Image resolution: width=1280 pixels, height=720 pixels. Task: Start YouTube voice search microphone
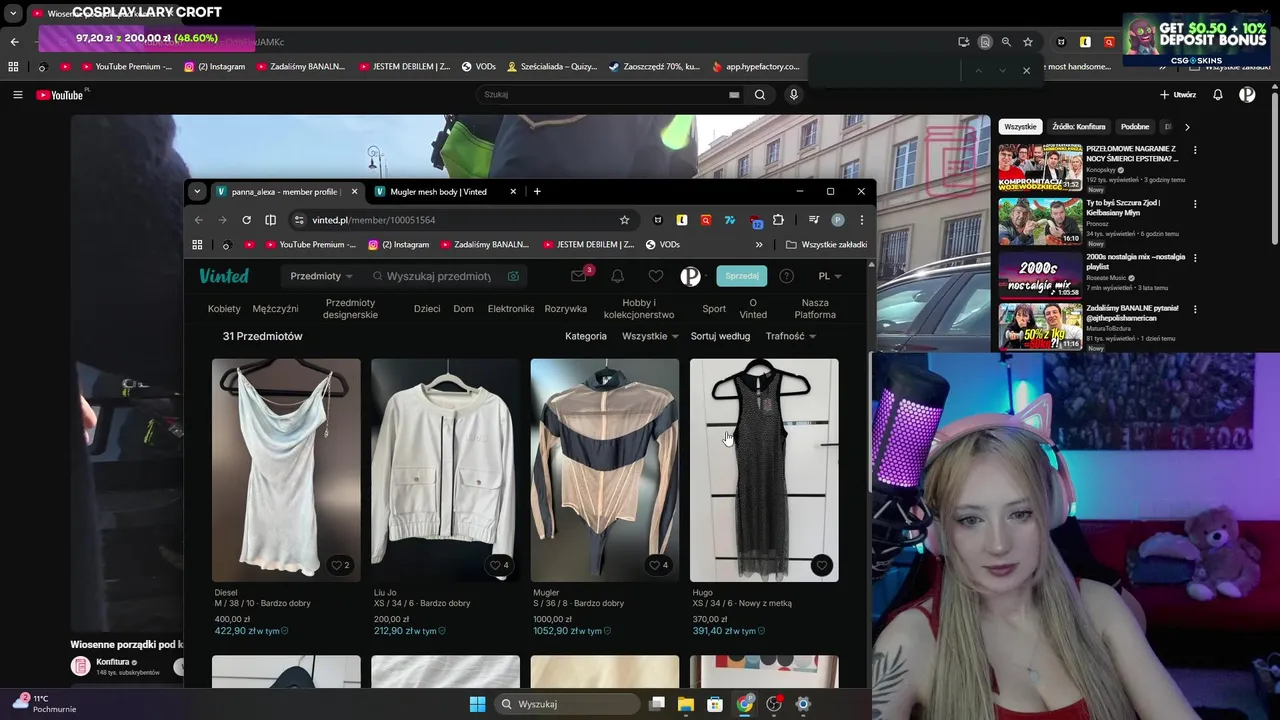point(794,95)
